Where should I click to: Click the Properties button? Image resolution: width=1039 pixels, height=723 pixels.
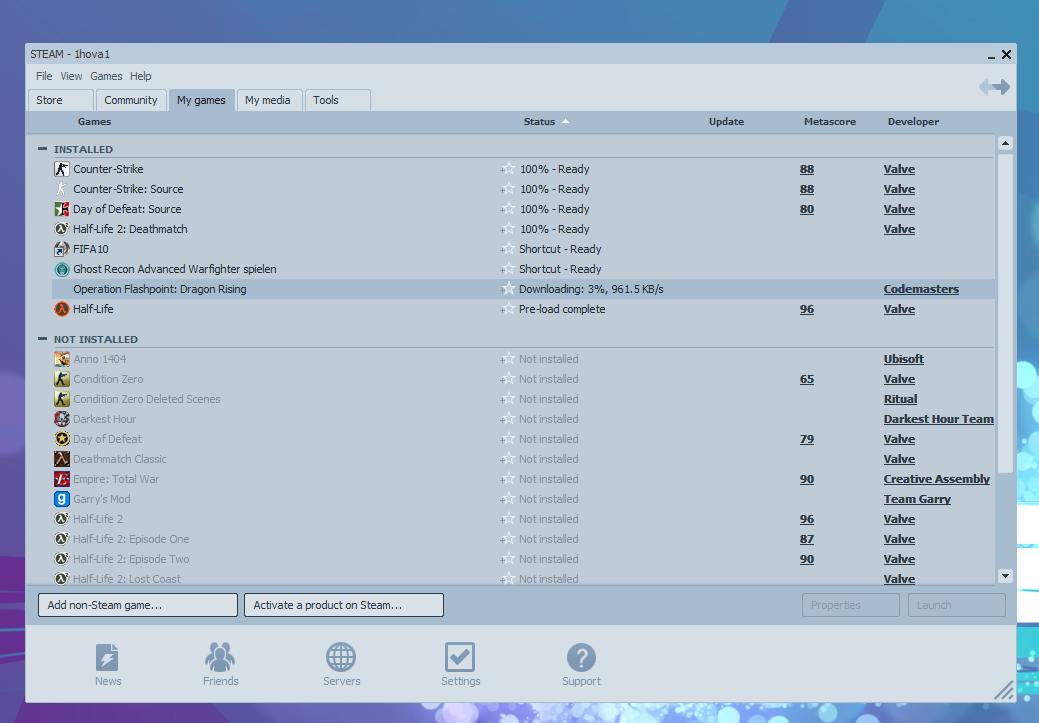coord(851,605)
